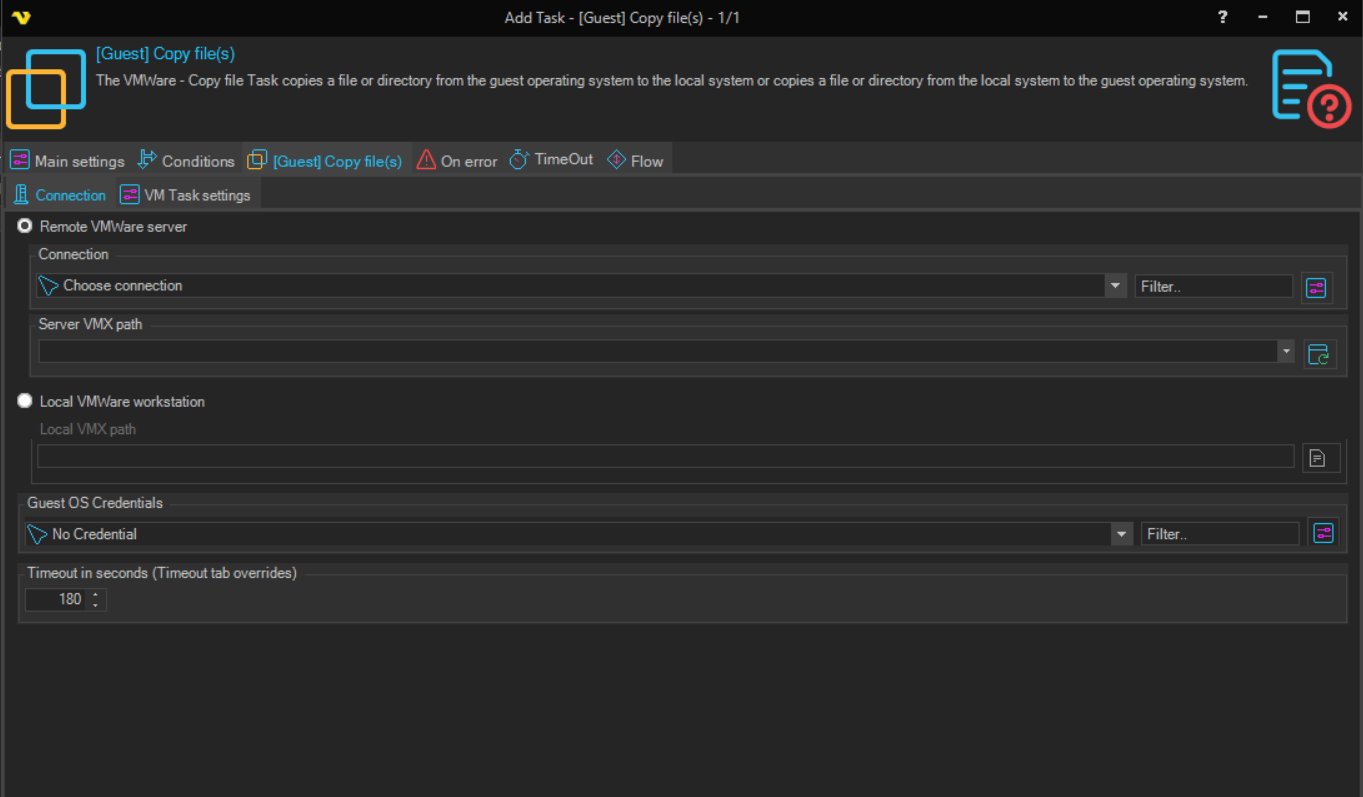Go to the On error tab
The width and height of the screenshot is (1363, 797).
(457, 160)
